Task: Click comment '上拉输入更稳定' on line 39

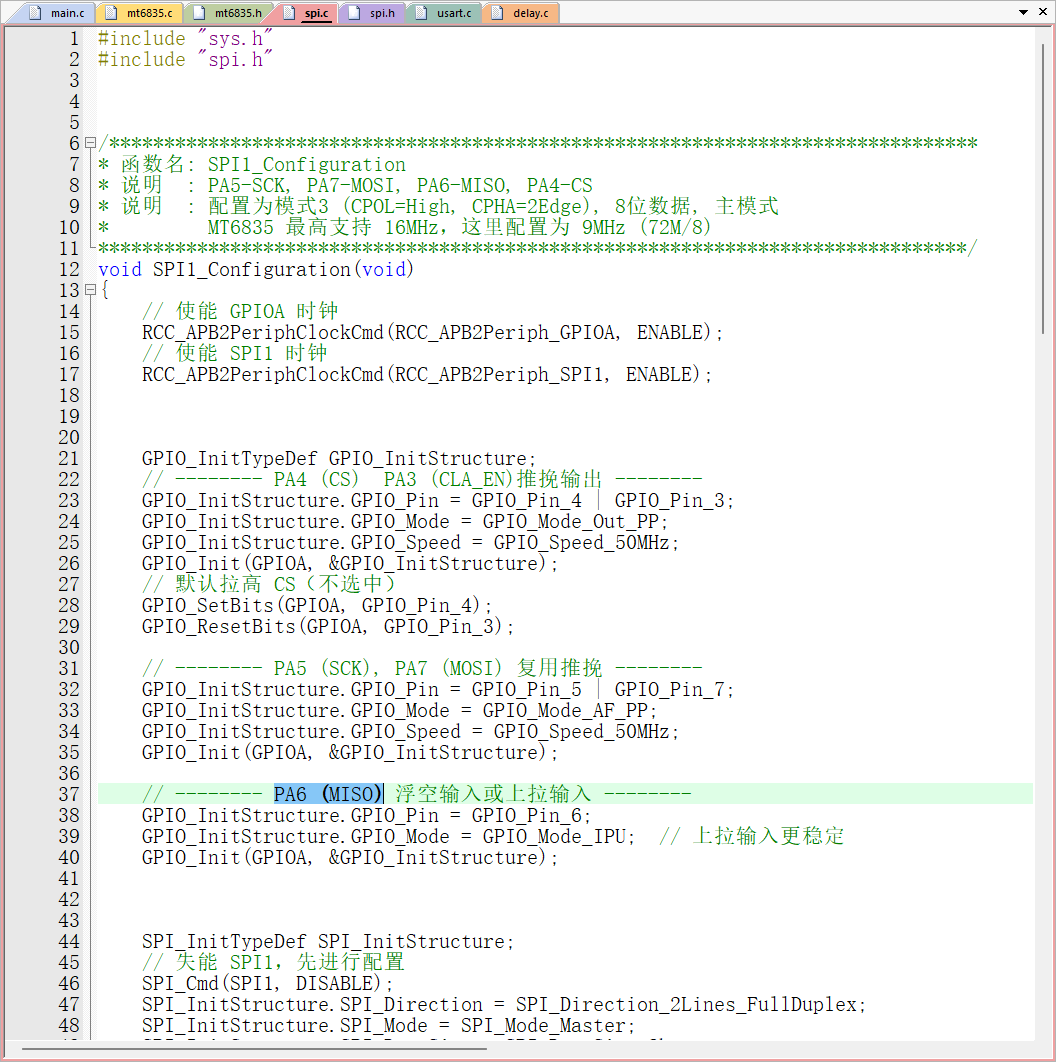Action: point(768,836)
